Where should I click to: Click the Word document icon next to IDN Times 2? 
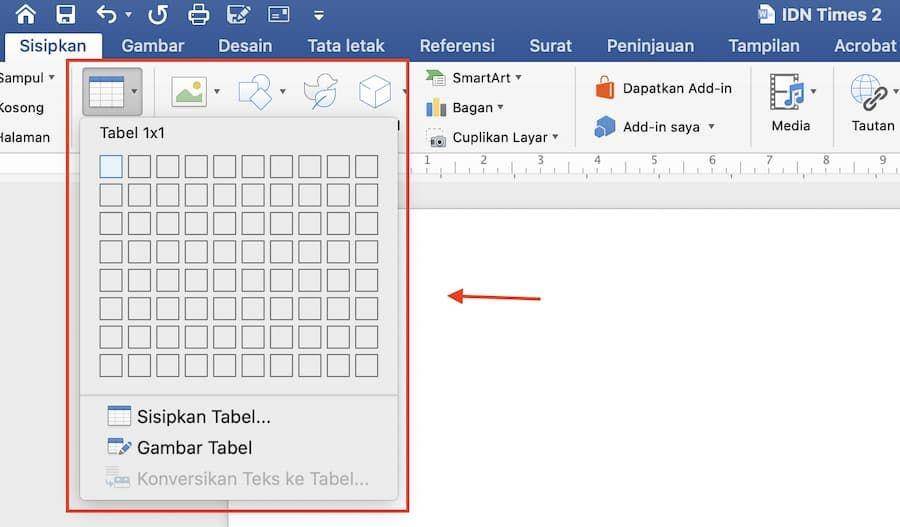pyautogui.click(x=766, y=14)
